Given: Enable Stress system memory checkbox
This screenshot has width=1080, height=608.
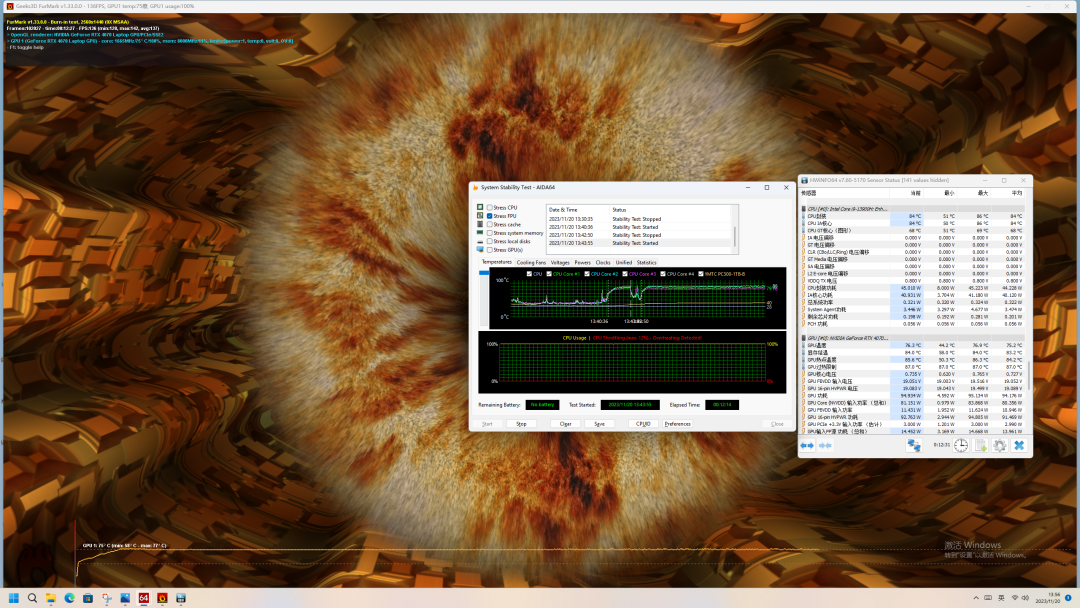Looking at the screenshot, I should click(490, 233).
